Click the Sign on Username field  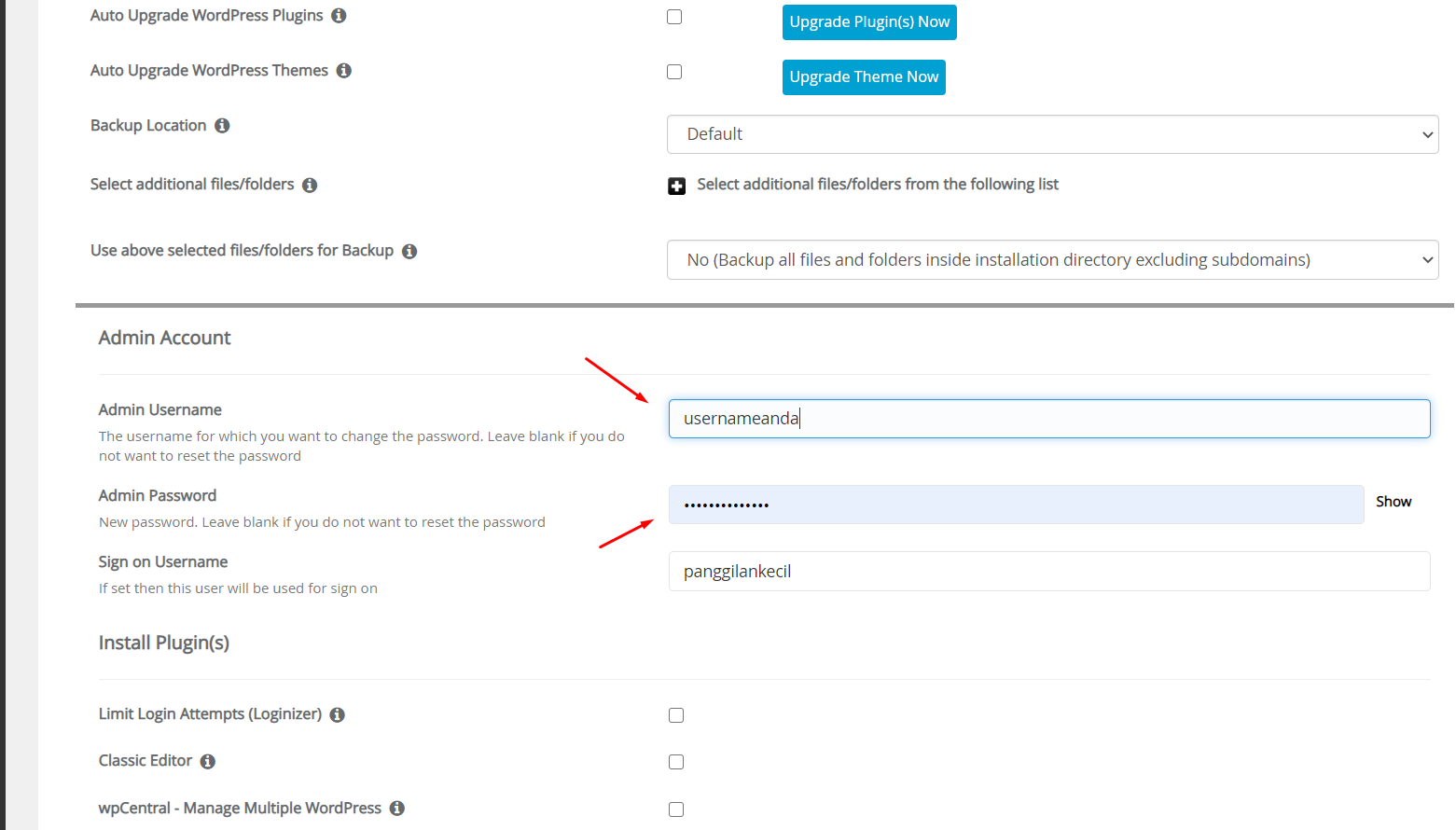(1048, 572)
